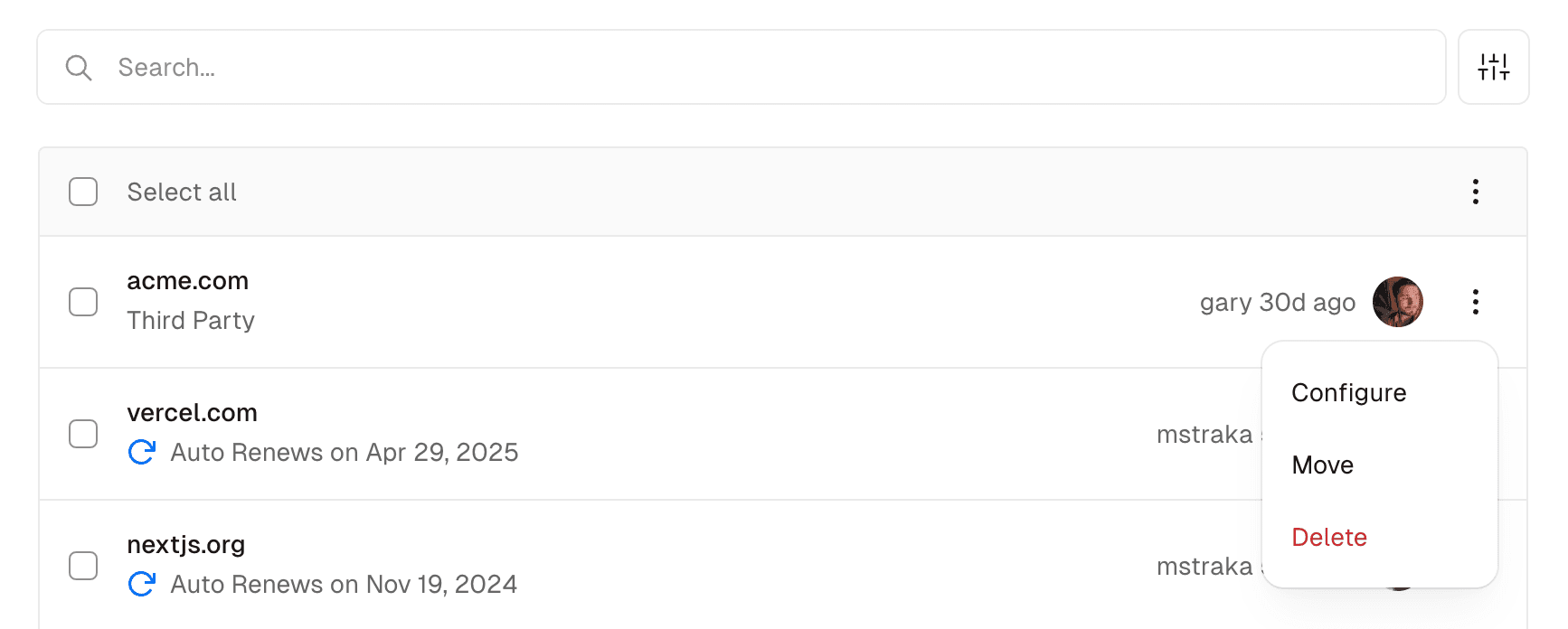1568x629 pixels.
Task: Check the Select all checkbox
Action: coord(83,192)
